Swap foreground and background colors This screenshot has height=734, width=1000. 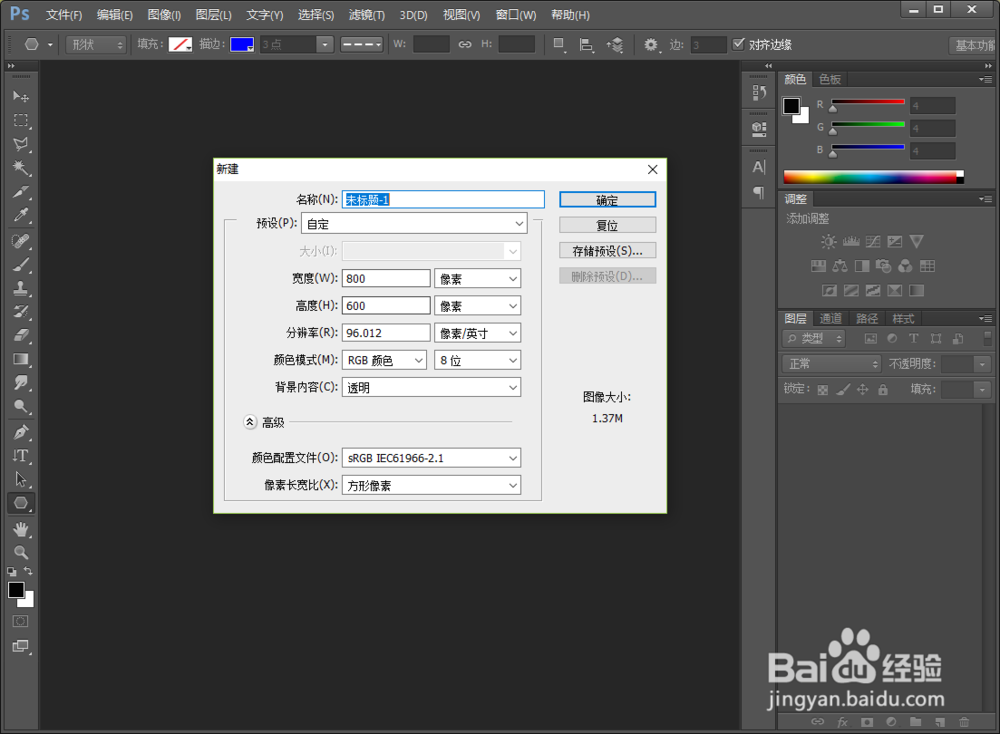tap(29, 572)
